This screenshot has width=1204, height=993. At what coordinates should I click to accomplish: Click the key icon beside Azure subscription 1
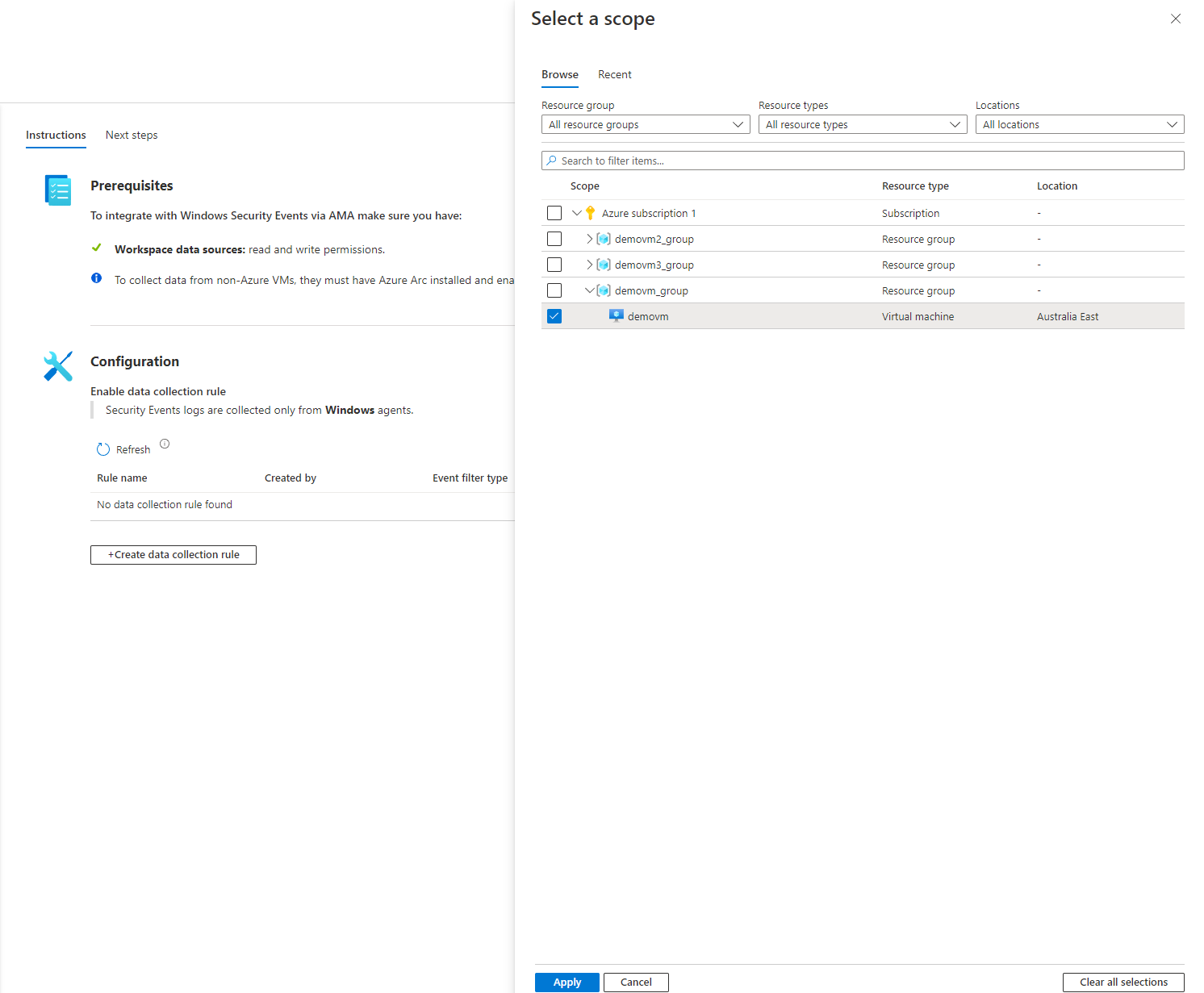(590, 212)
